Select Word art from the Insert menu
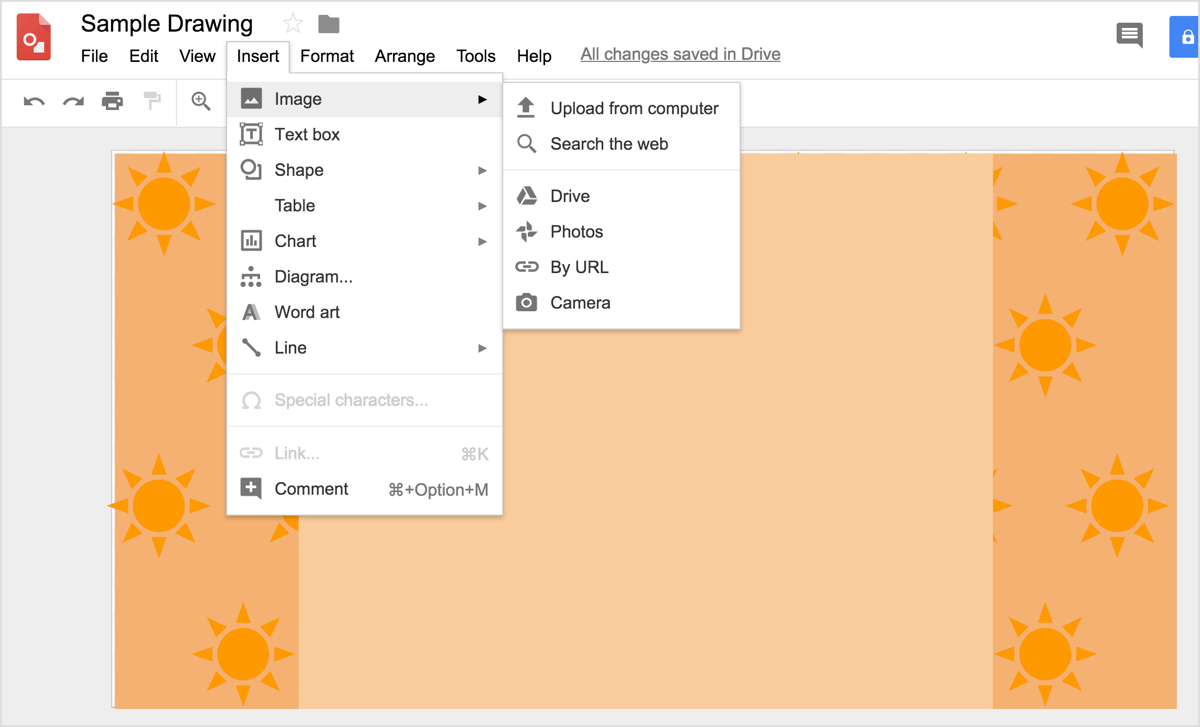The width and height of the screenshot is (1200, 727). [x=307, y=311]
